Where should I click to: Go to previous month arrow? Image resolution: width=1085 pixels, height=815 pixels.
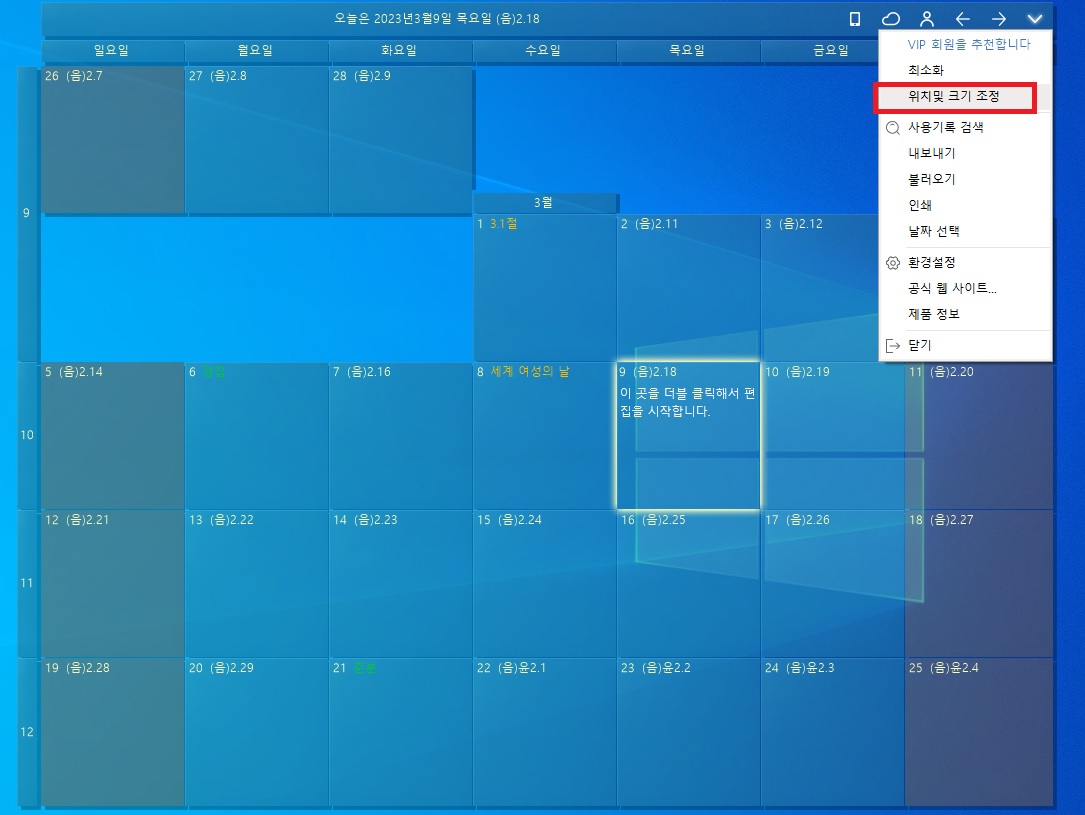[x=963, y=19]
